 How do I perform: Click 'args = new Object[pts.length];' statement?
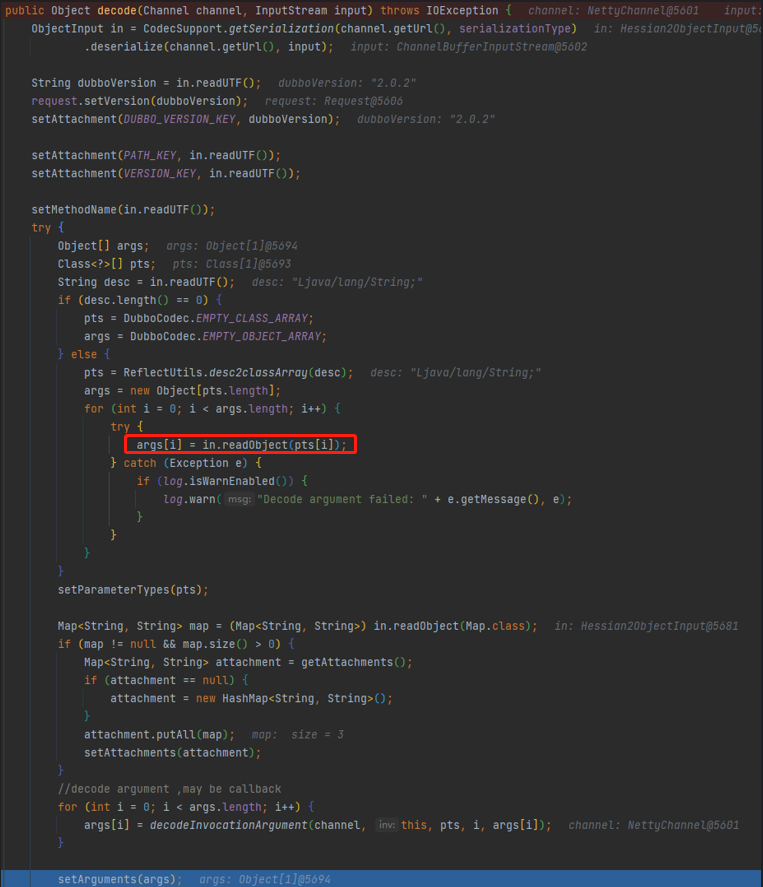(x=182, y=390)
